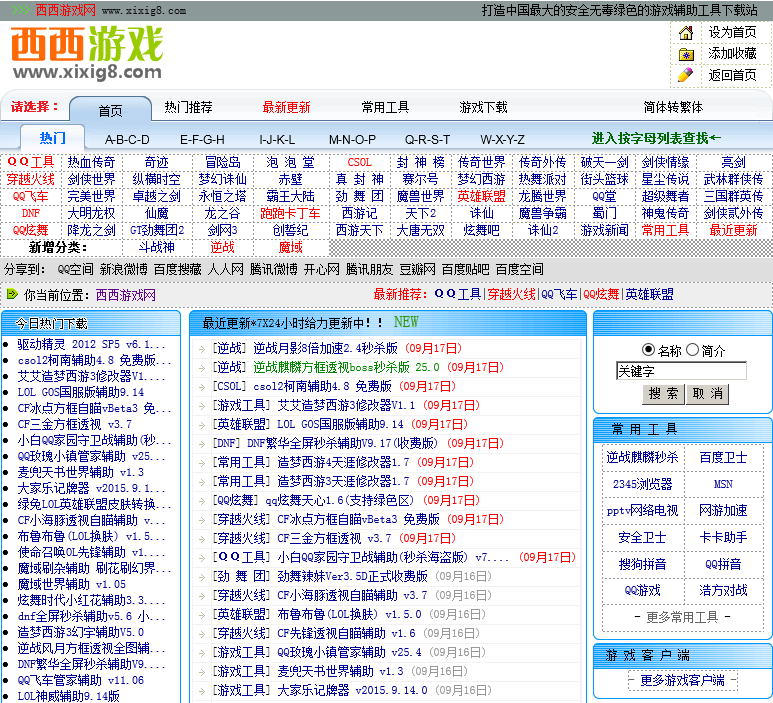Expand 更多游戏客户端 list
The height and width of the screenshot is (703, 773).
click(682, 680)
